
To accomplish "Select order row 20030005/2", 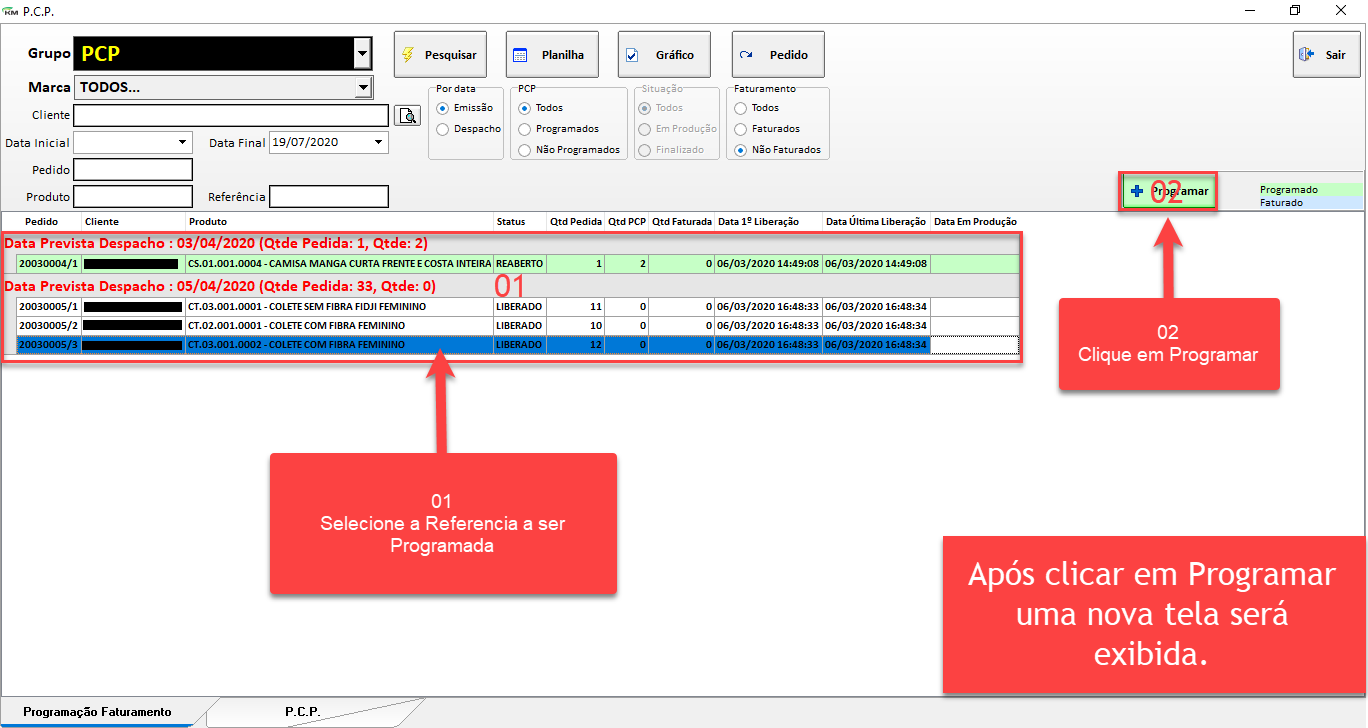I will coord(518,325).
